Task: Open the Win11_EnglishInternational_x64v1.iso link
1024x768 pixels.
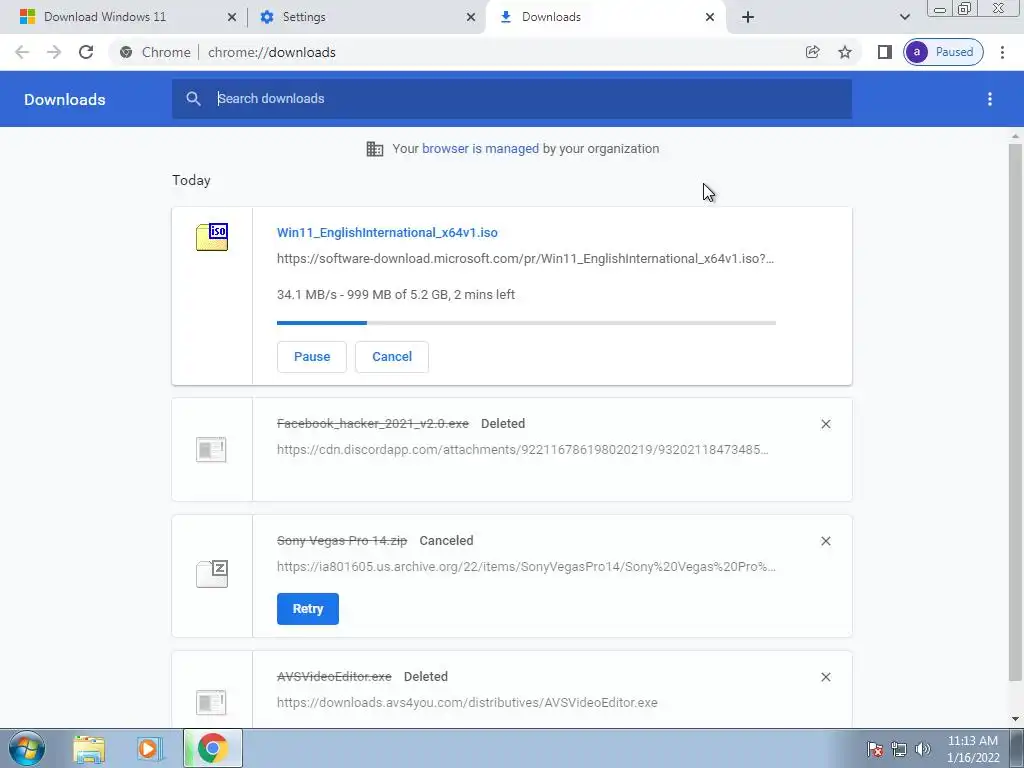Action: pyautogui.click(x=387, y=233)
